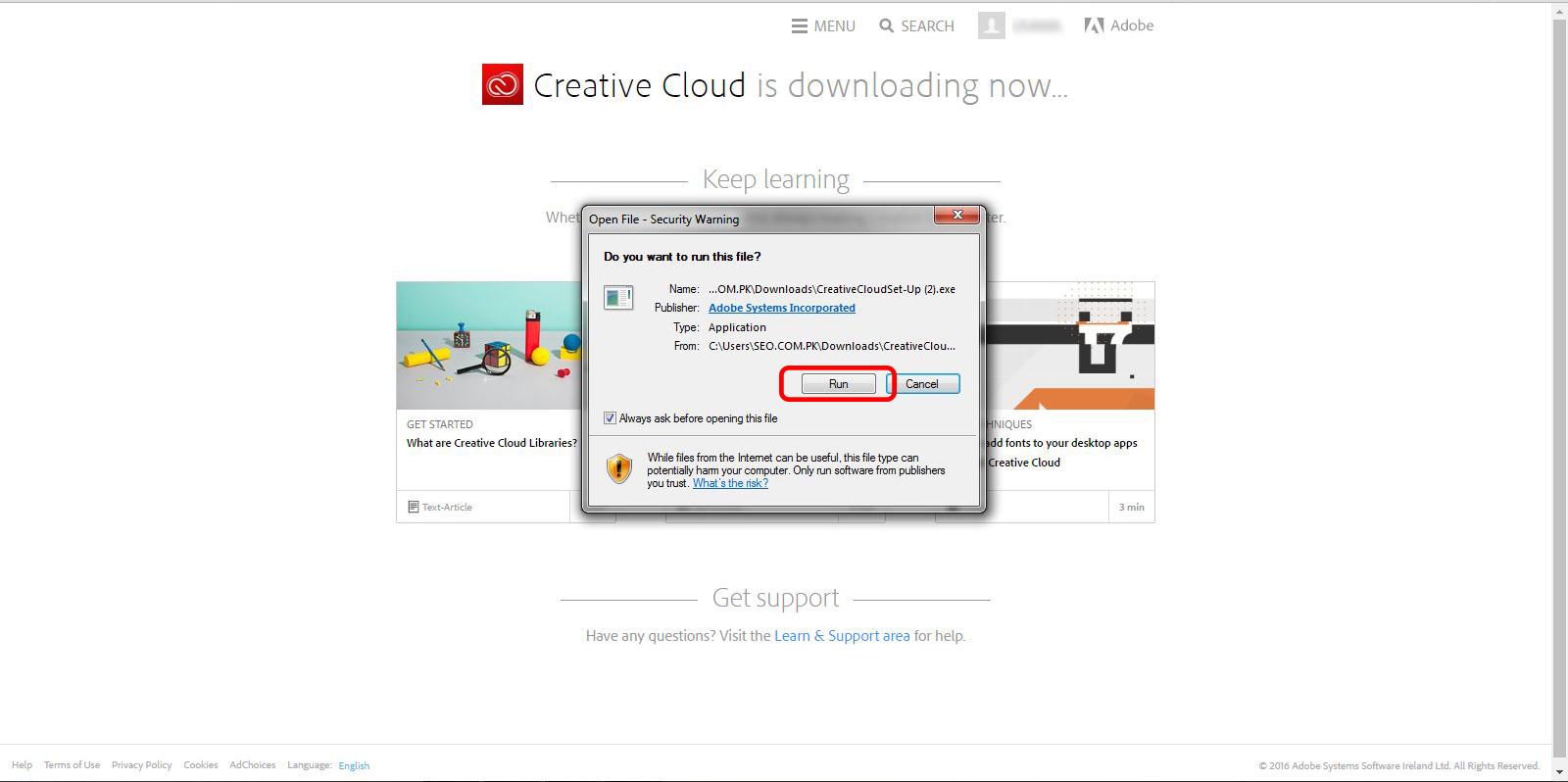Click the Text-Article document icon

(x=414, y=507)
